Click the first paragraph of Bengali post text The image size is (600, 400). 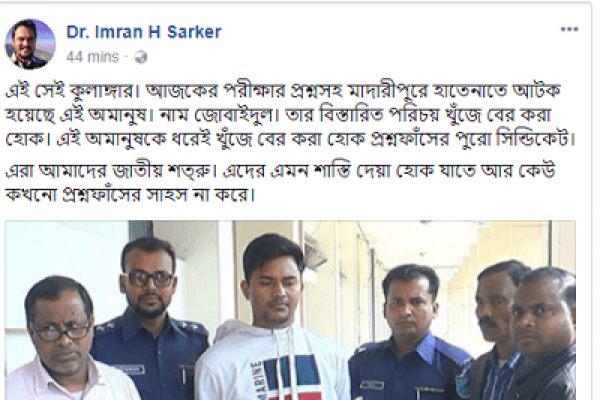(x=290, y=116)
